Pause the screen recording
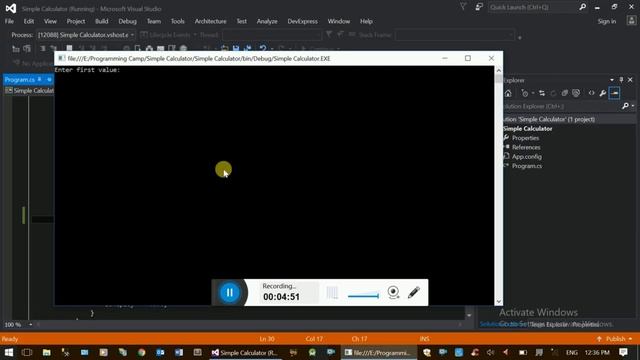 tap(229, 292)
